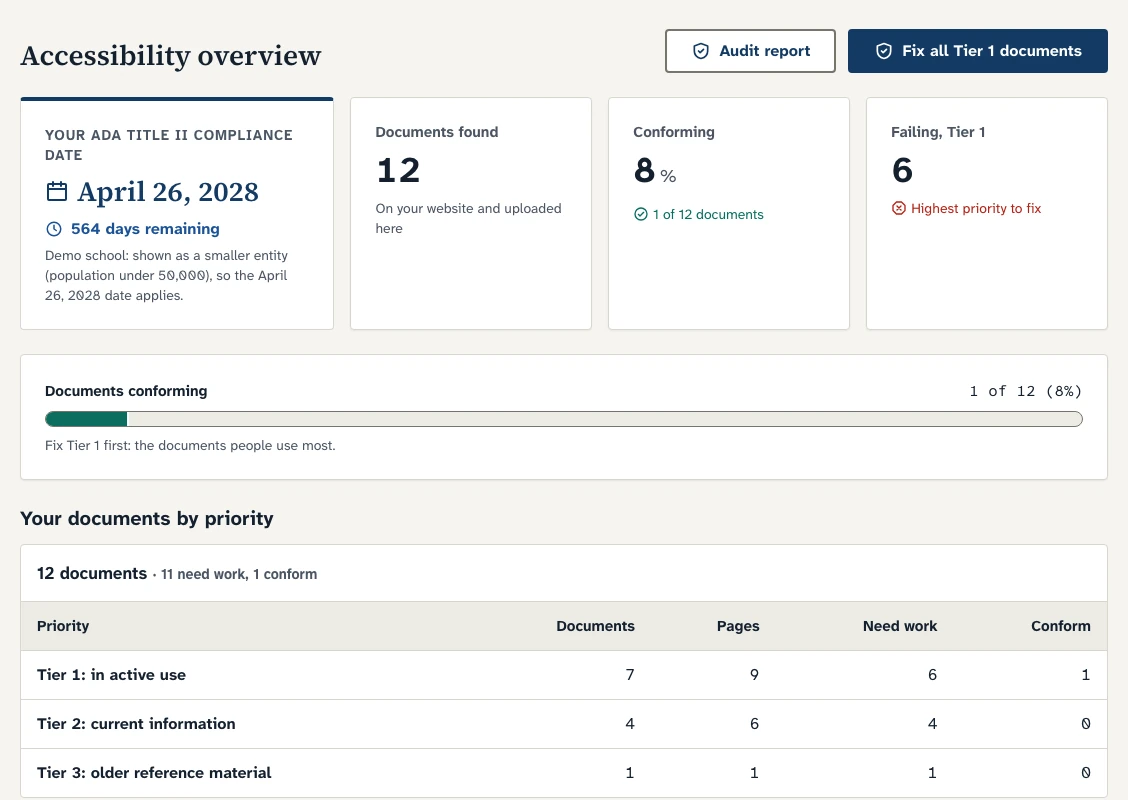This screenshot has width=1128, height=800.
Task: Click Tier 1 Documents value 7
Action: 629,675
